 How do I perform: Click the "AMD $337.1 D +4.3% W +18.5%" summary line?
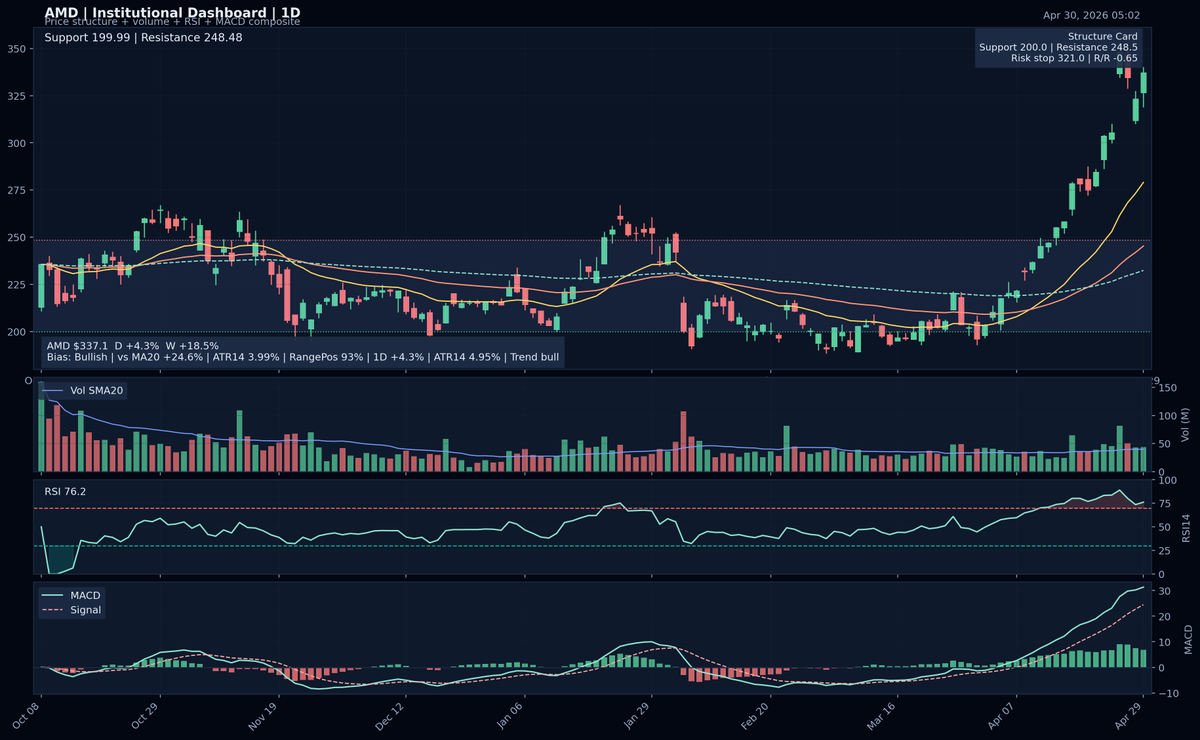(x=133, y=346)
